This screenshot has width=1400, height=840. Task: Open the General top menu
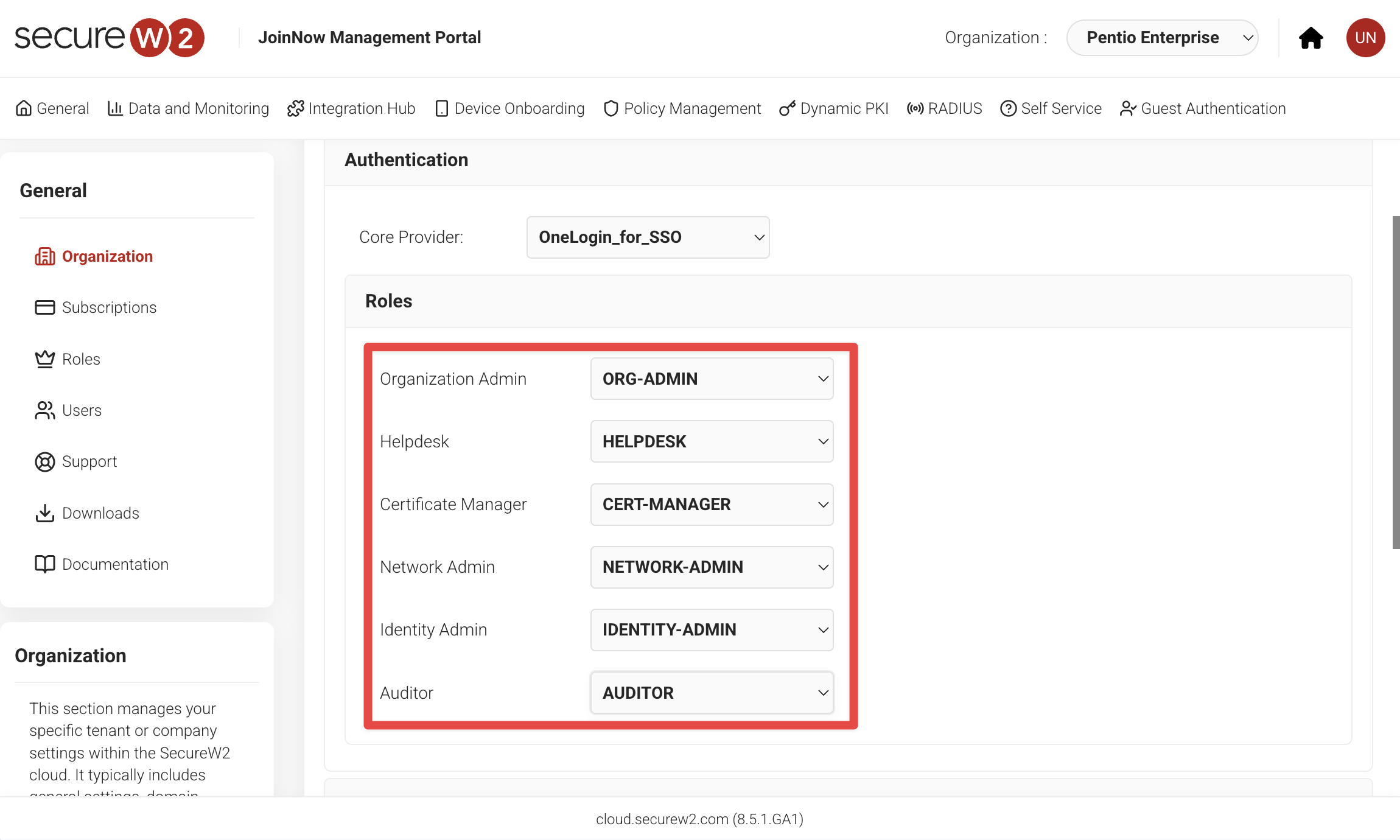click(x=52, y=108)
